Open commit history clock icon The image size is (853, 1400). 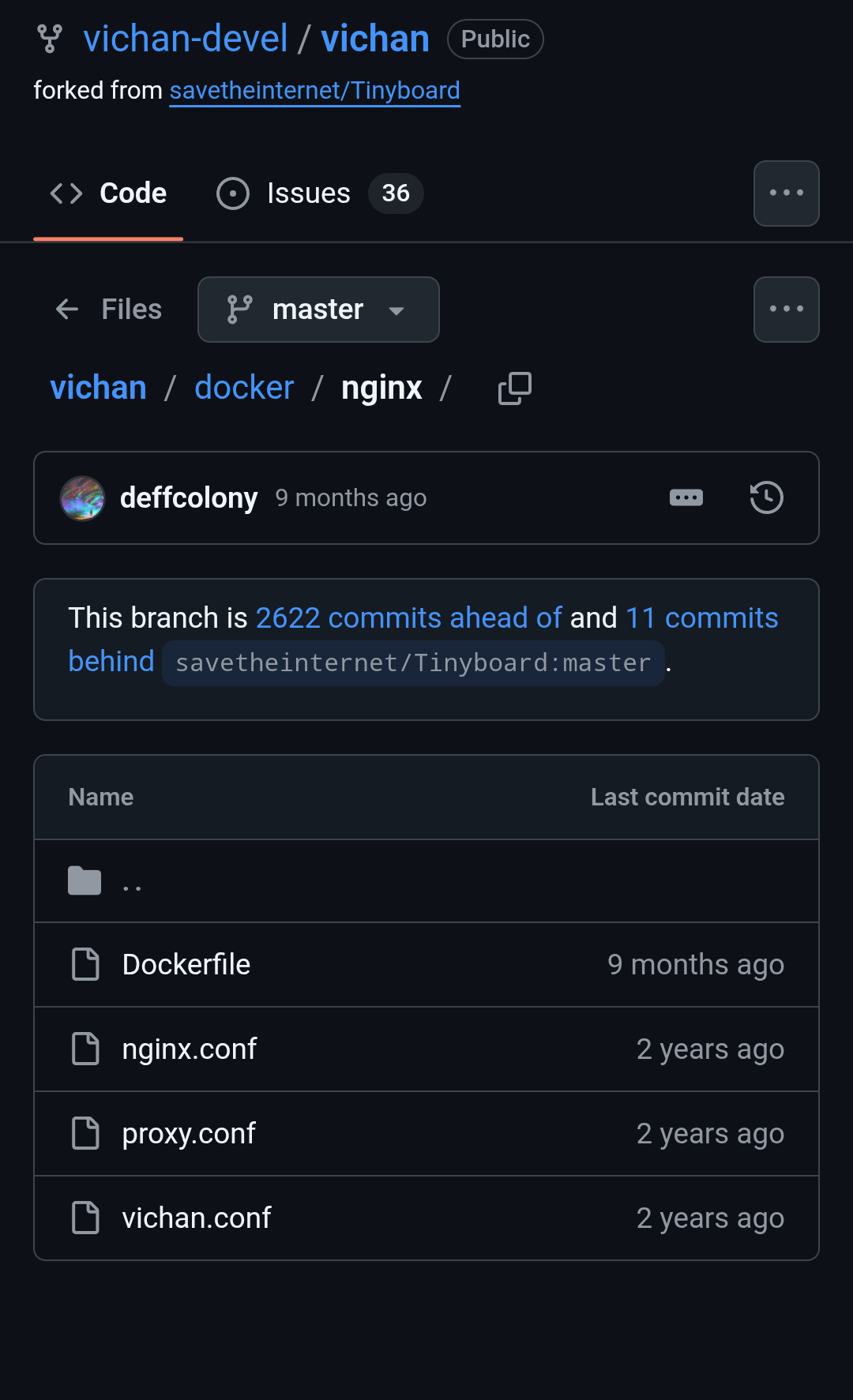click(766, 498)
